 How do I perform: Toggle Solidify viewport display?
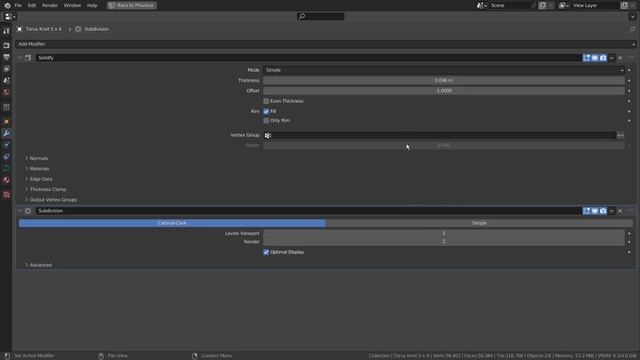pos(595,58)
